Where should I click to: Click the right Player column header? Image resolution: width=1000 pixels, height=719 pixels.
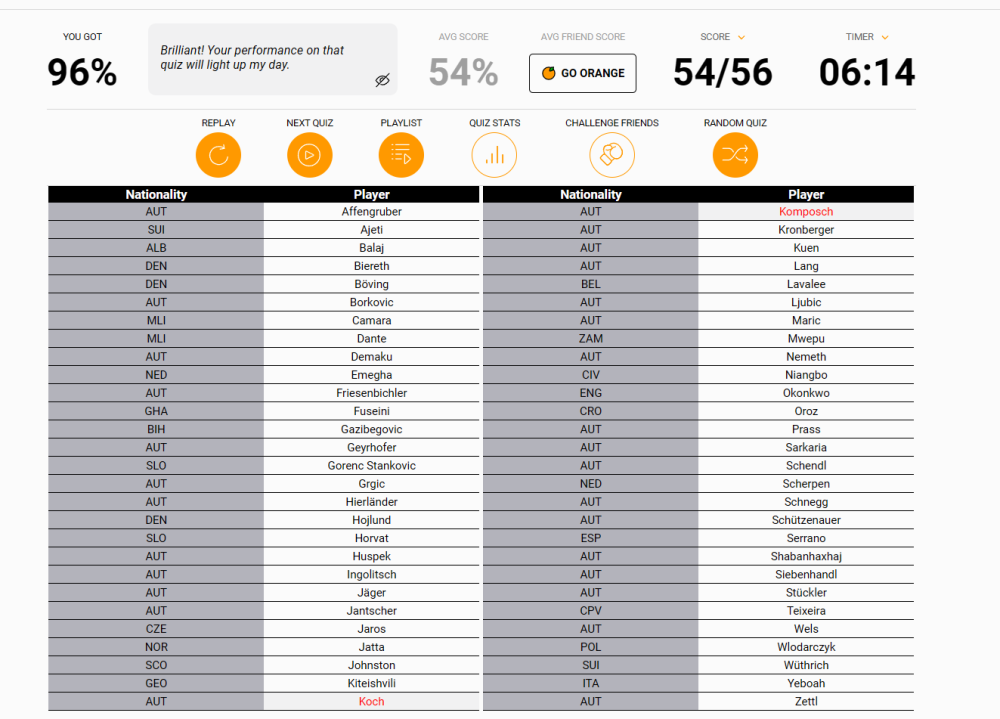click(806, 195)
